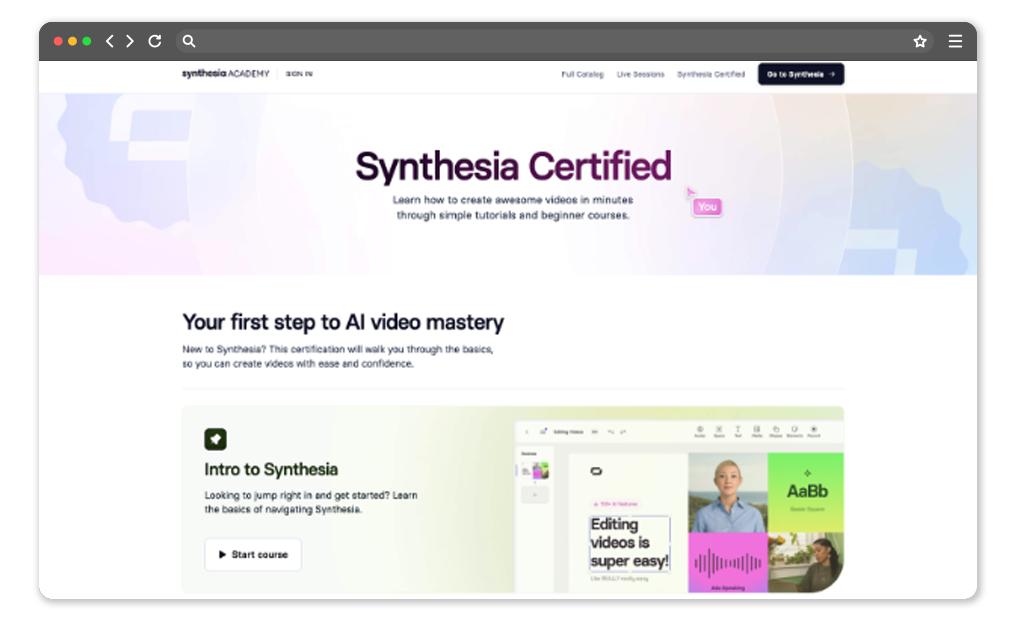Click the green AaBb font tile
Screen dimensions: 1016x627
tap(806, 493)
